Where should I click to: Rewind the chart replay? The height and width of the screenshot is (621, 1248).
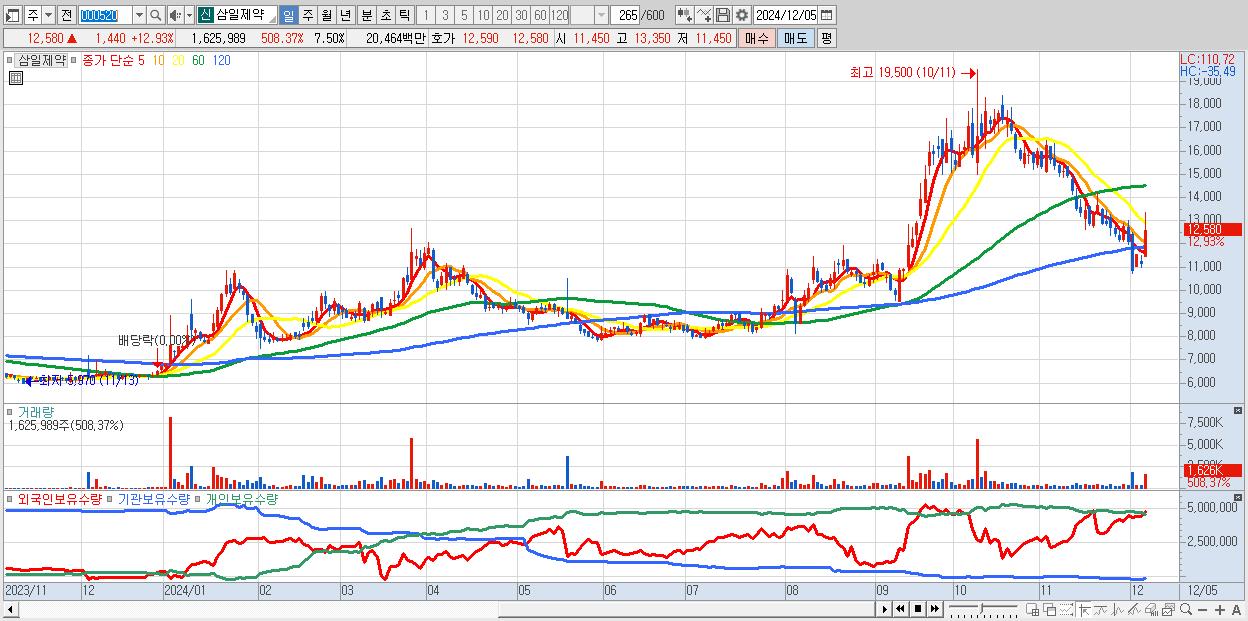pyautogui.click(x=900, y=608)
